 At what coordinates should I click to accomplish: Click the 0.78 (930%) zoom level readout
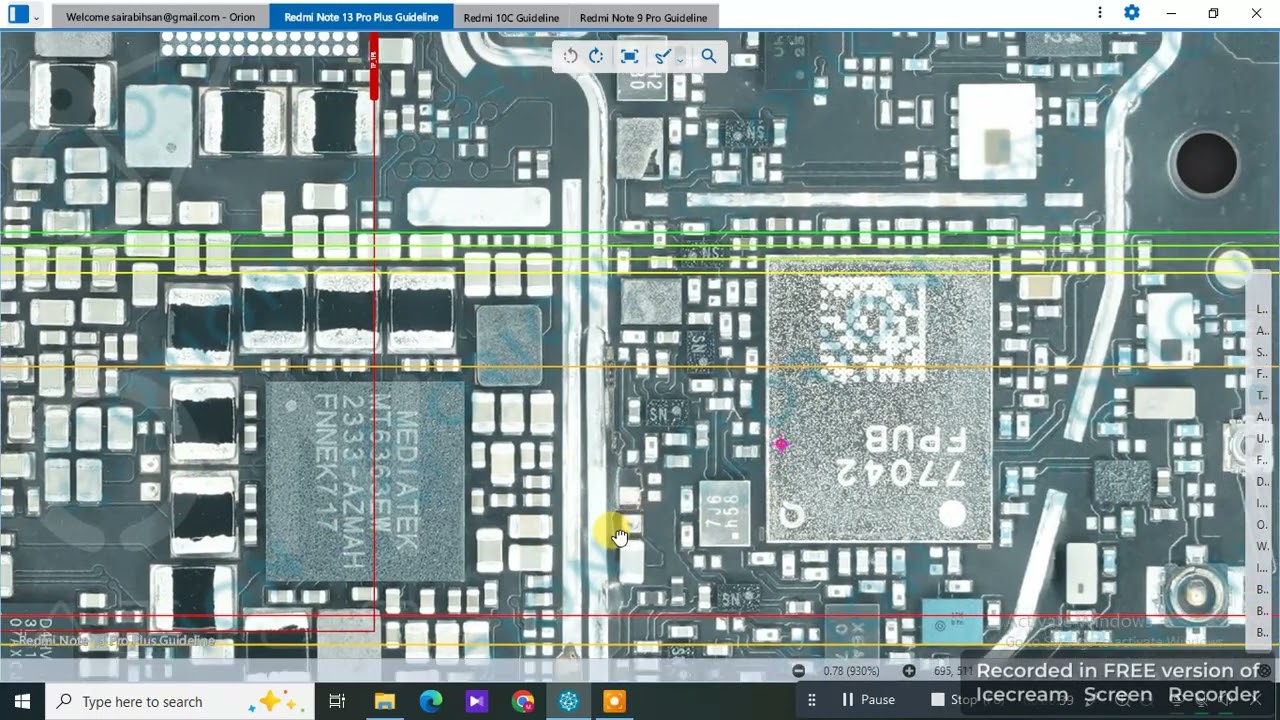[852, 671]
